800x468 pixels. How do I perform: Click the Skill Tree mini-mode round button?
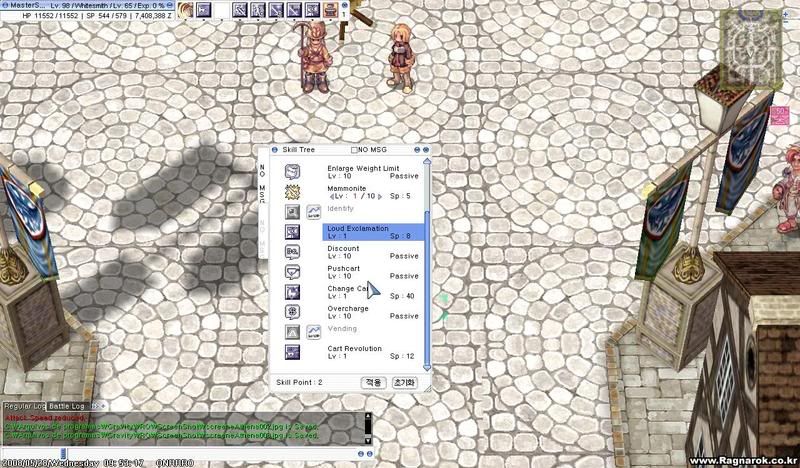[x=417, y=150]
